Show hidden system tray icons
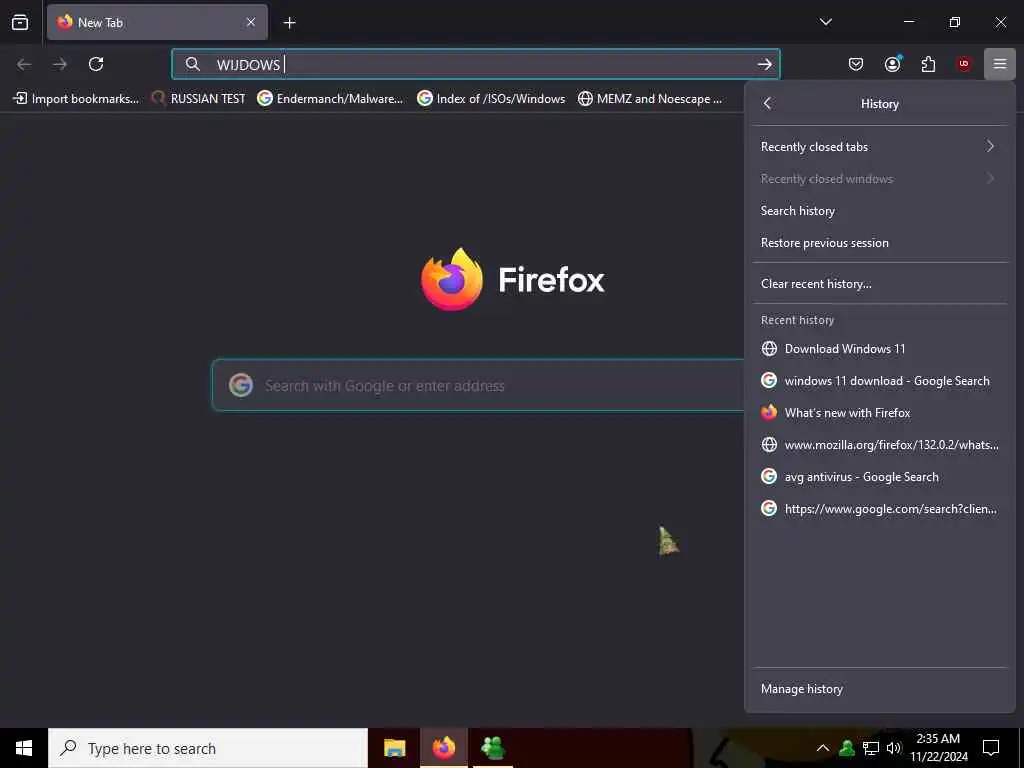 823,748
